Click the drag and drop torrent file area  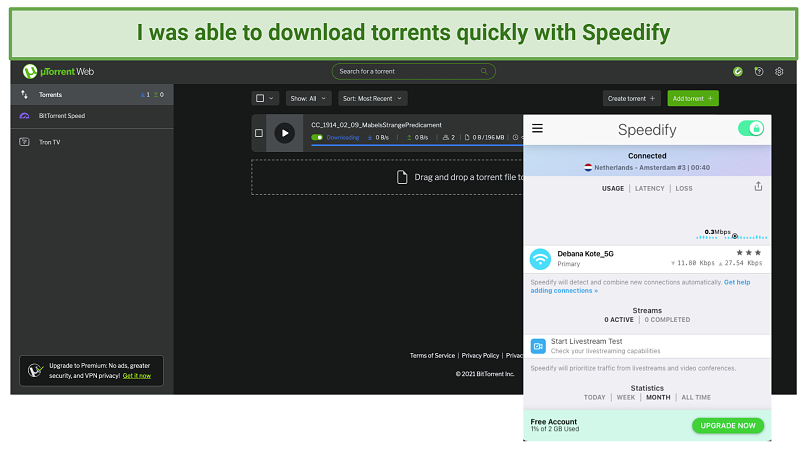point(387,177)
